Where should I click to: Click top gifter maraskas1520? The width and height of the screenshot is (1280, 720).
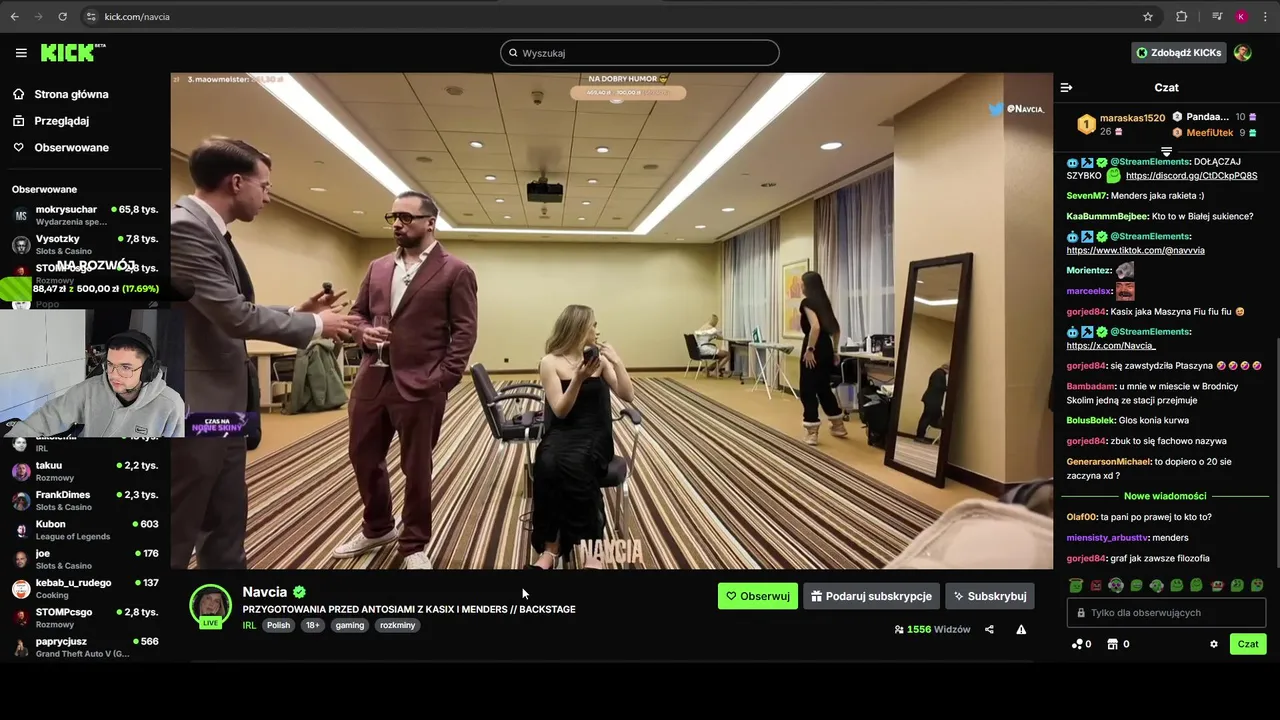coord(1132,118)
